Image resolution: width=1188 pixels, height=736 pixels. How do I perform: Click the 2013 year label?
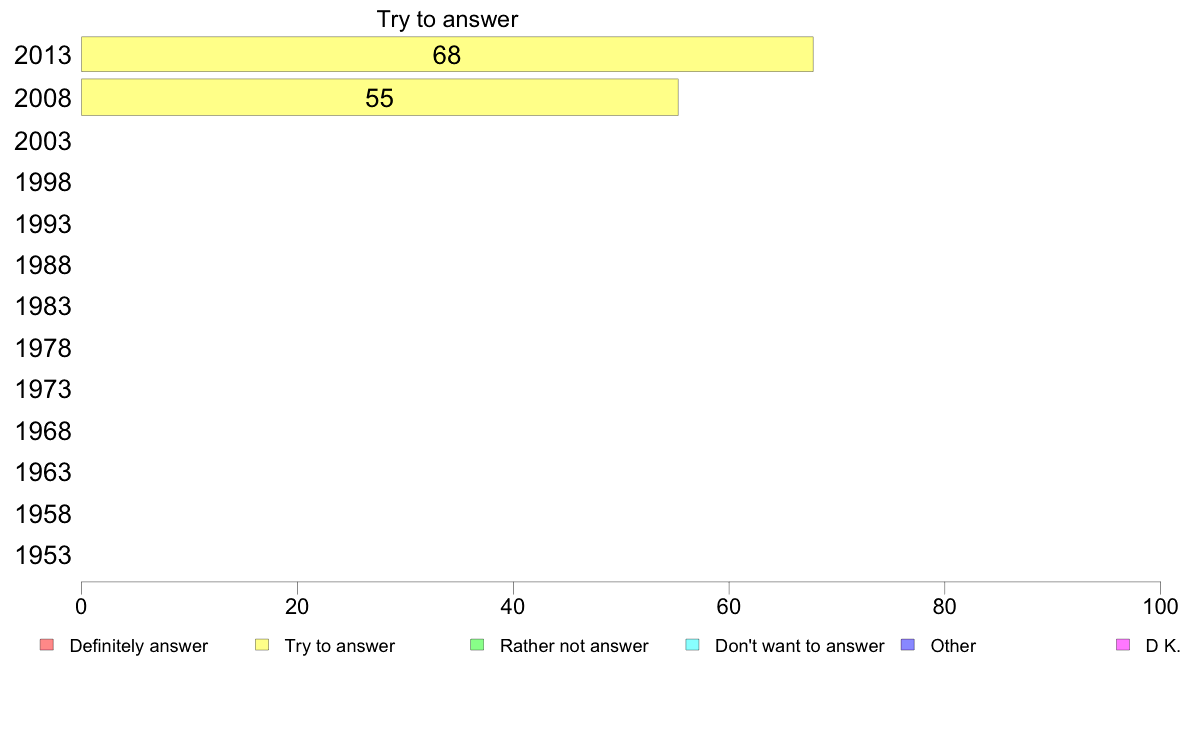(x=42, y=55)
